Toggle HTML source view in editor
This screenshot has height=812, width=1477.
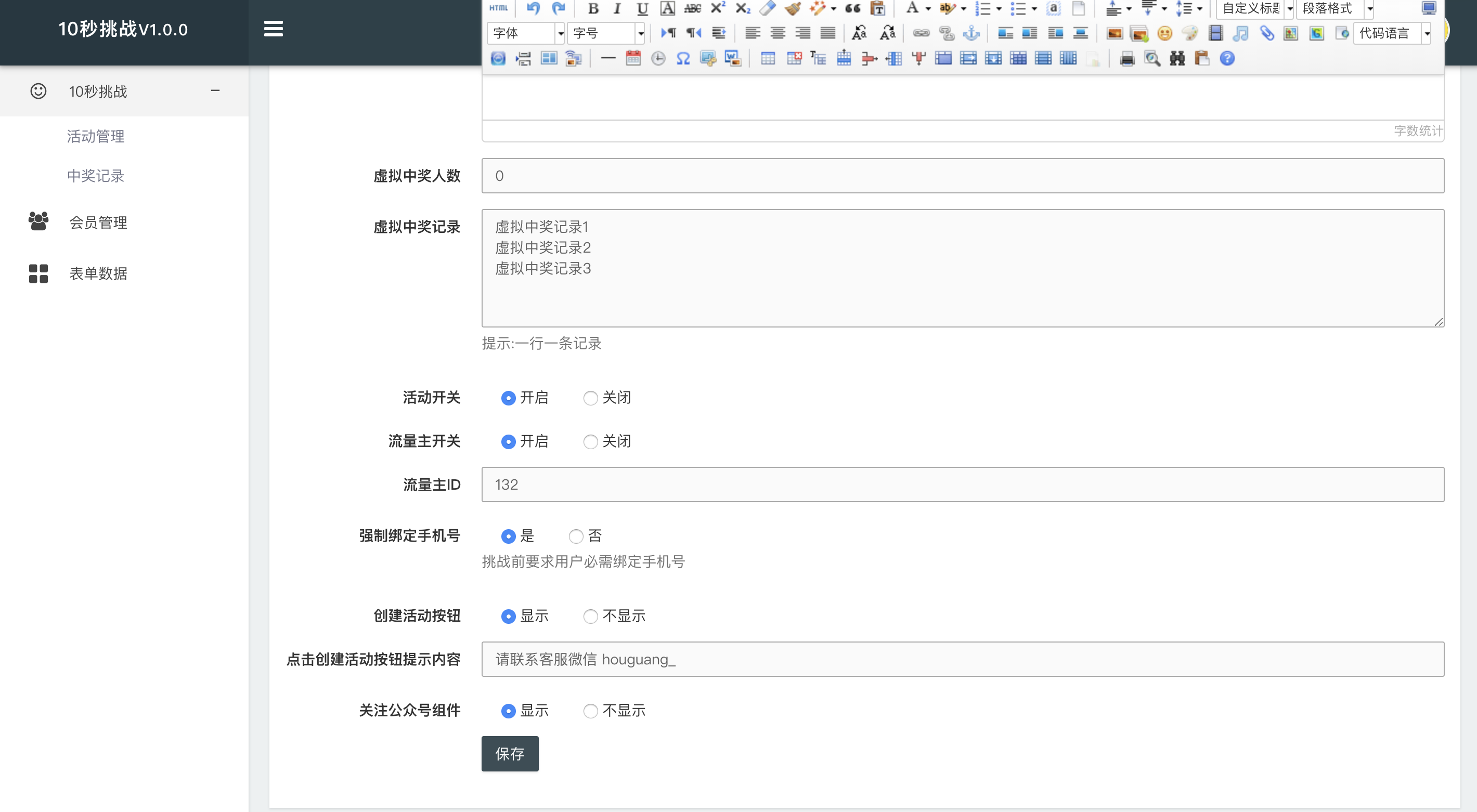(498, 8)
